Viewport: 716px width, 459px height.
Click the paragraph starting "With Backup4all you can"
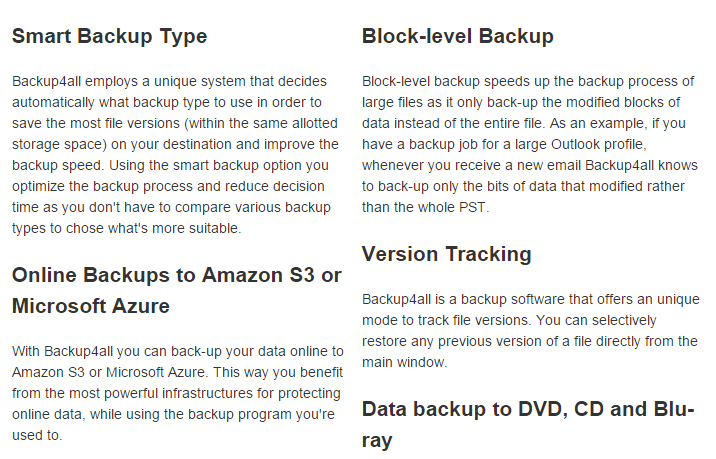[178, 393]
